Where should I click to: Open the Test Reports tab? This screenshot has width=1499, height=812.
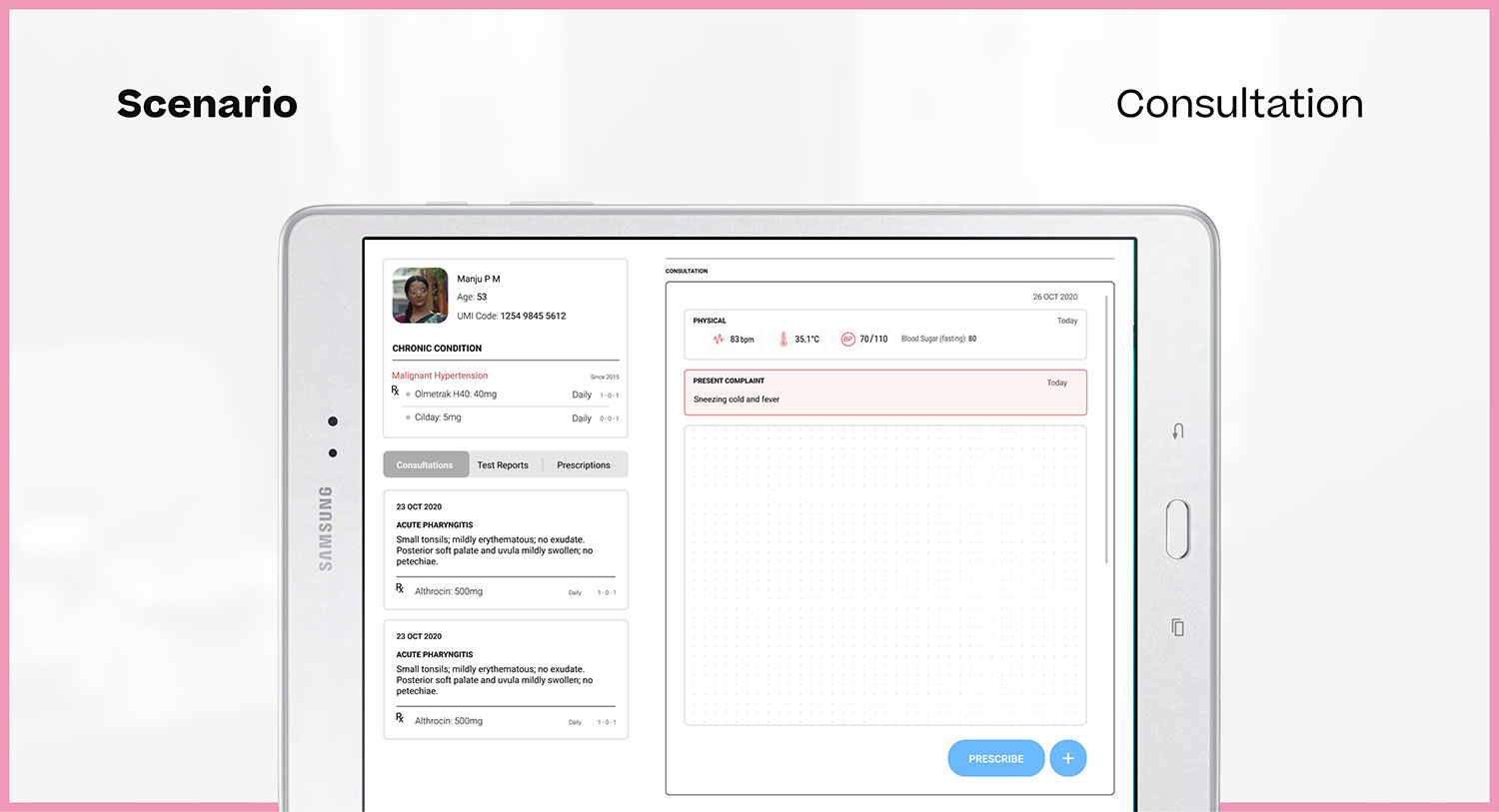click(503, 465)
